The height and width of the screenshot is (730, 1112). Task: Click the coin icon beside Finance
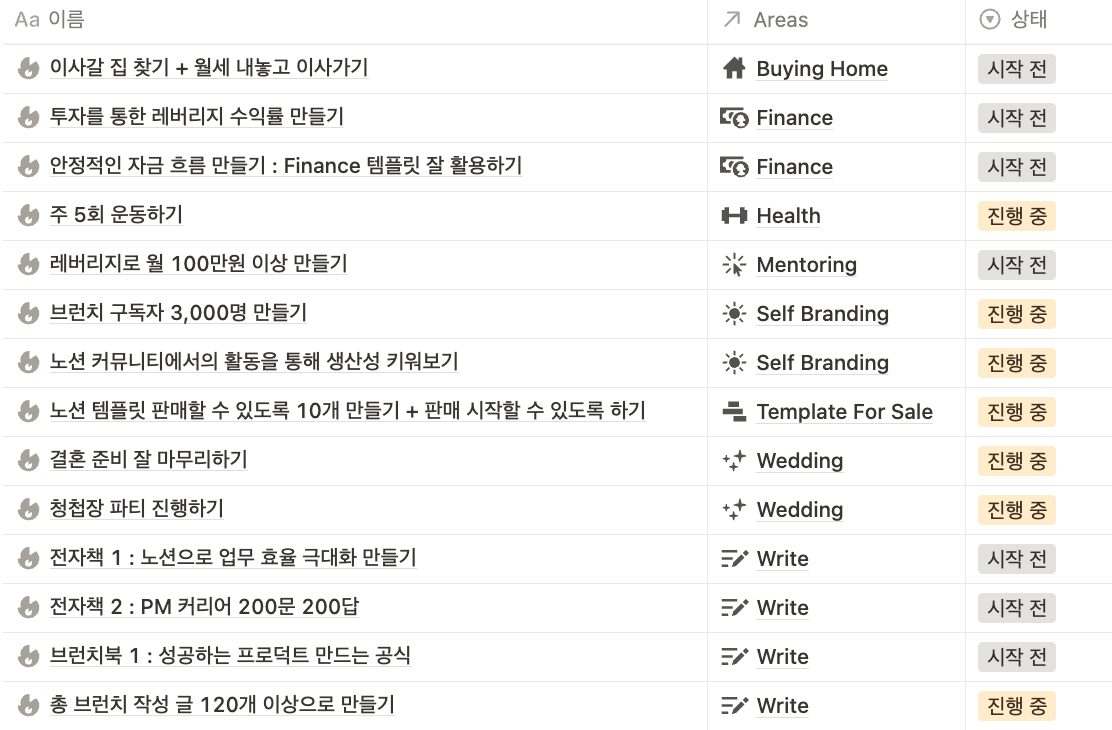click(734, 118)
